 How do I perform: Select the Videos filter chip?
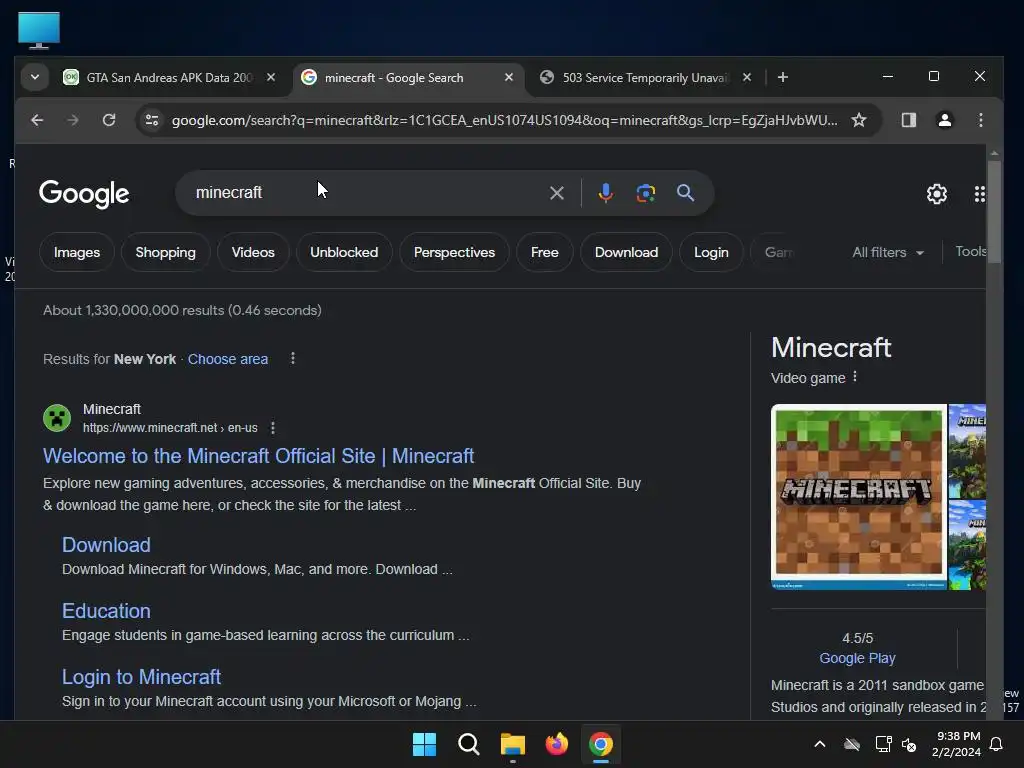point(253,253)
